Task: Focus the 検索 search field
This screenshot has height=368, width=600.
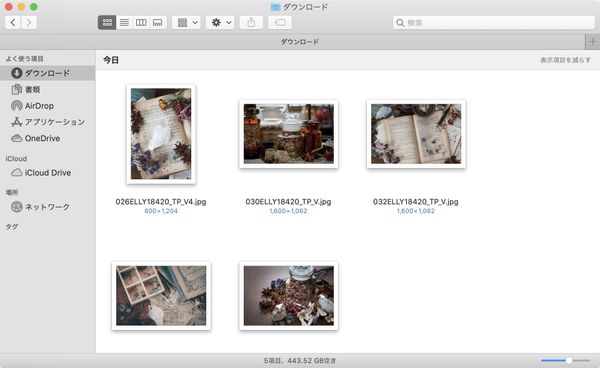Action: click(x=494, y=23)
